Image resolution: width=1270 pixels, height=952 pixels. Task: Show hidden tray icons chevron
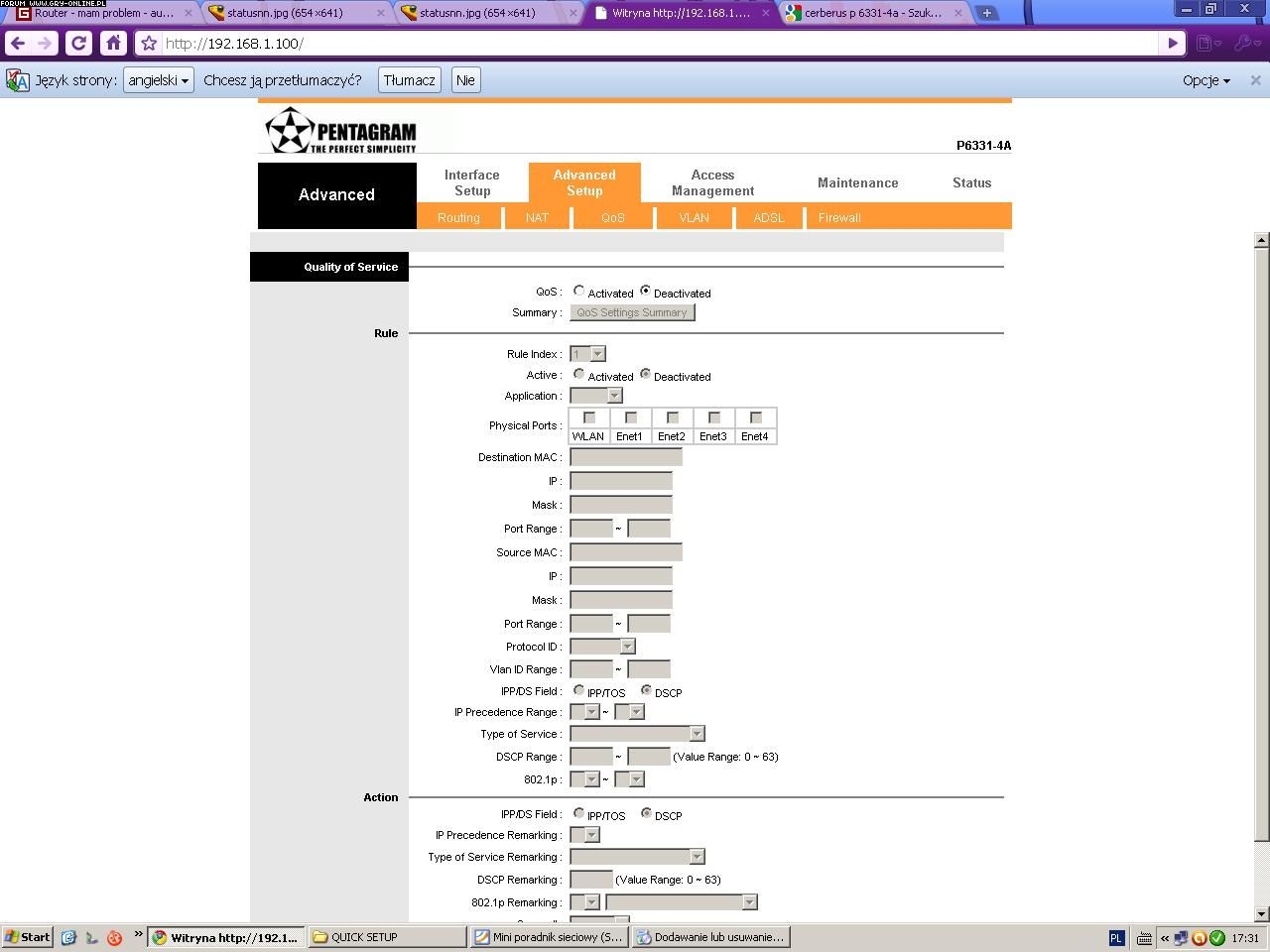pyautogui.click(x=1165, y=937)
